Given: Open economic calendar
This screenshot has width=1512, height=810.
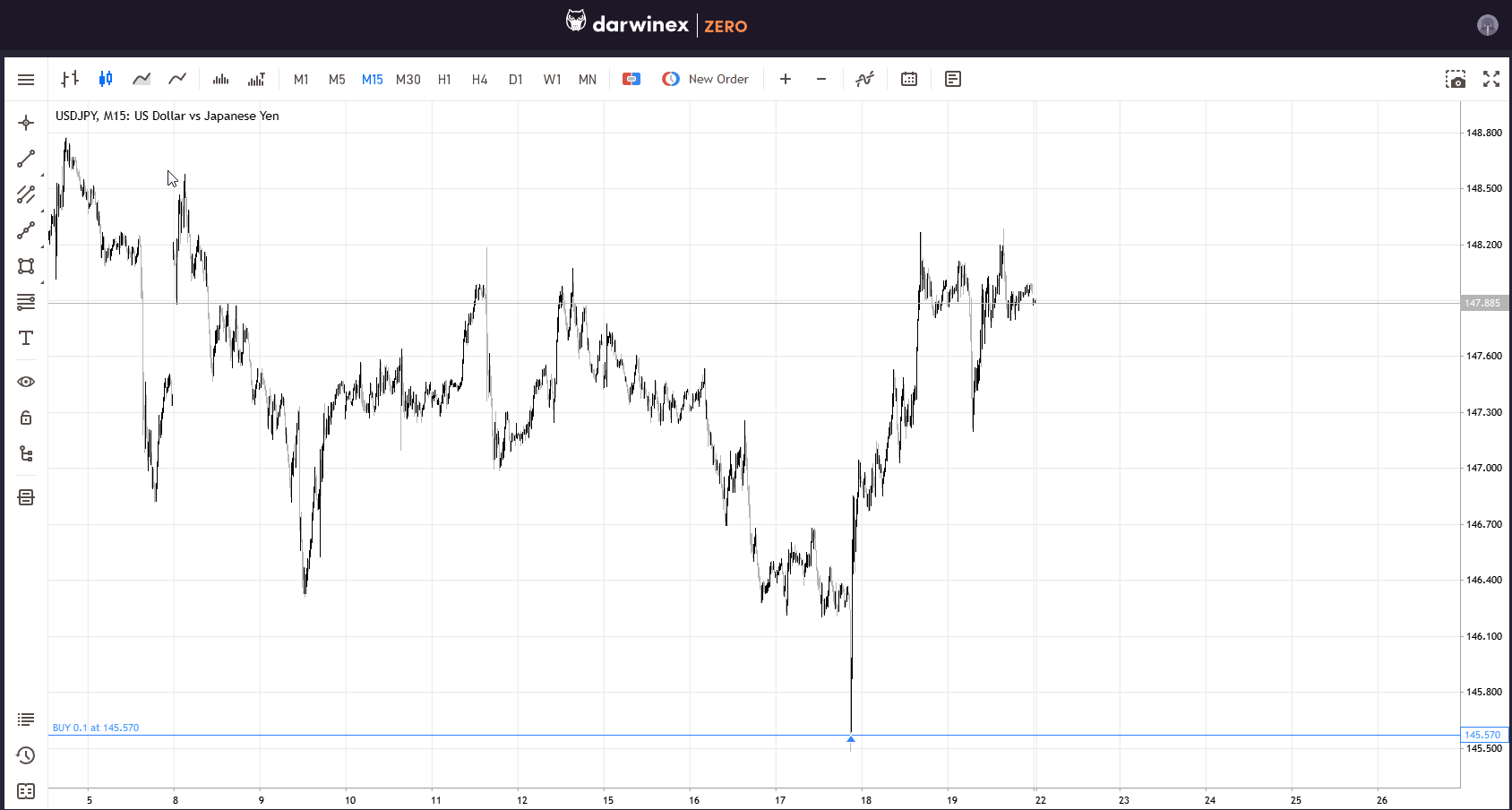Looking at the screenshot, I should tap(909, 79).
